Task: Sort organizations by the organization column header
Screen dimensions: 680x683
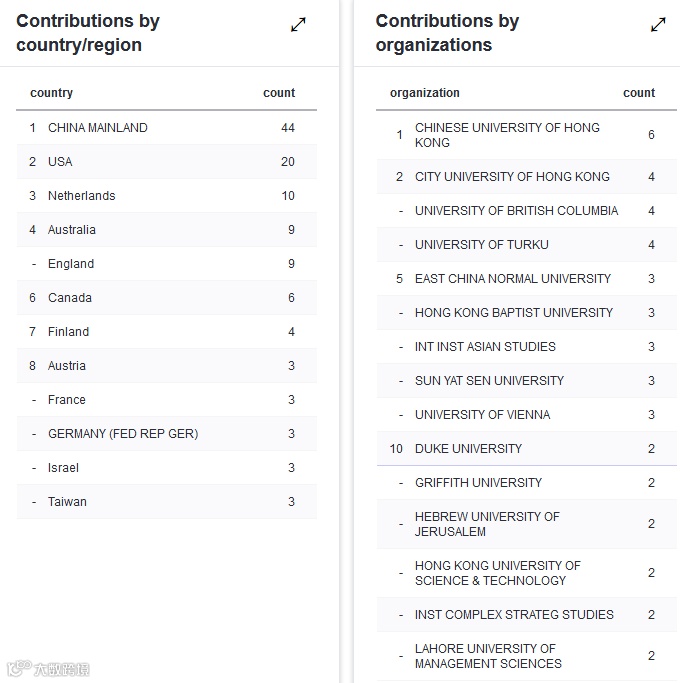Action: [x=425, y=93]
